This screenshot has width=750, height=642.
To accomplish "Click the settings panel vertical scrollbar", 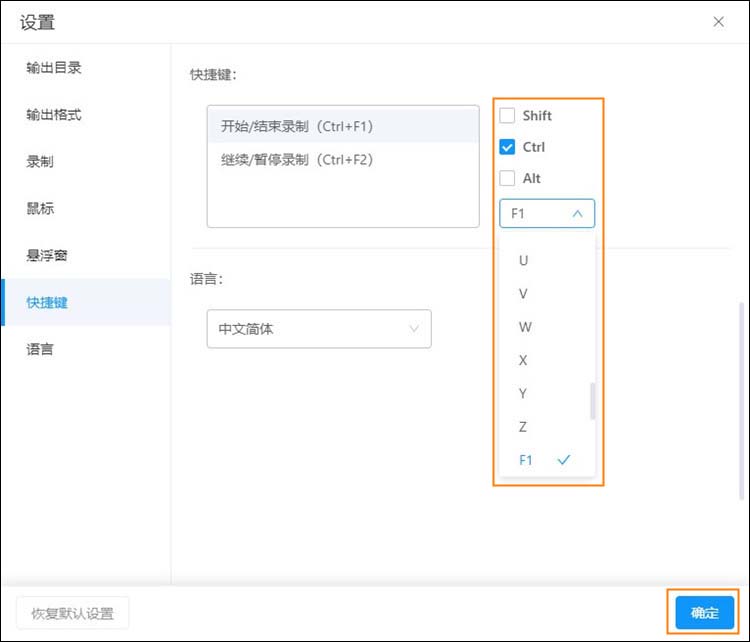I will point(741,401).
